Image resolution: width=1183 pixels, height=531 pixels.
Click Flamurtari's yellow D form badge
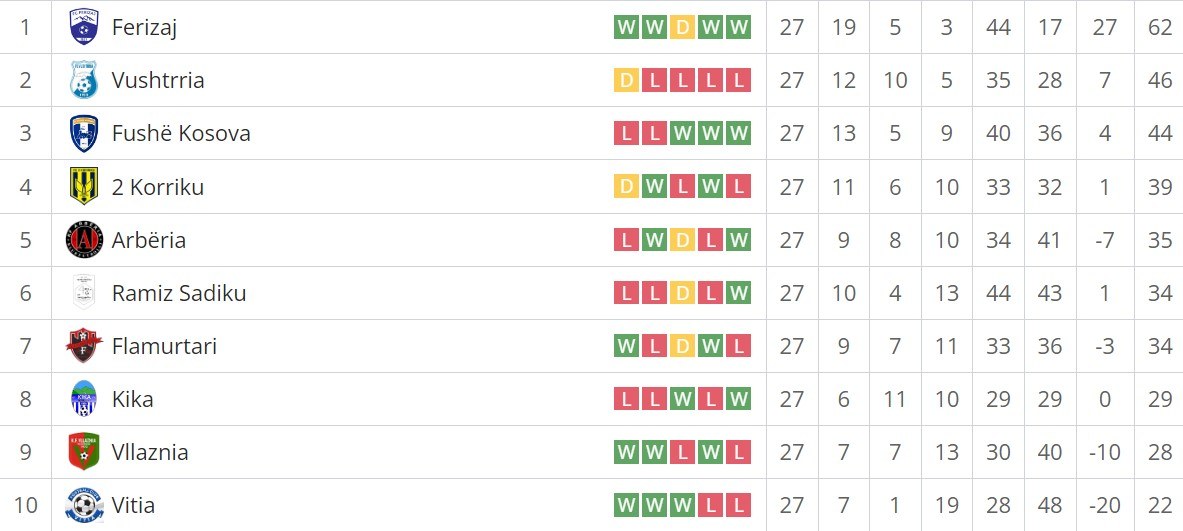pos(682,346)
